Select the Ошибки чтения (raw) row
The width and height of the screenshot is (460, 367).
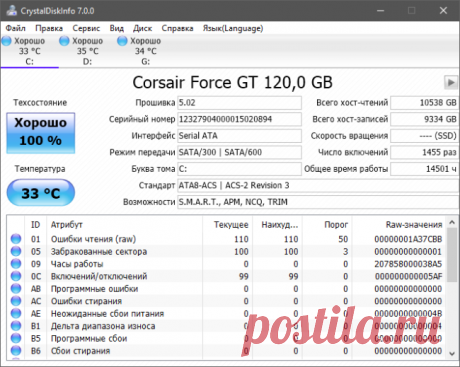click(x=227, y=239)
